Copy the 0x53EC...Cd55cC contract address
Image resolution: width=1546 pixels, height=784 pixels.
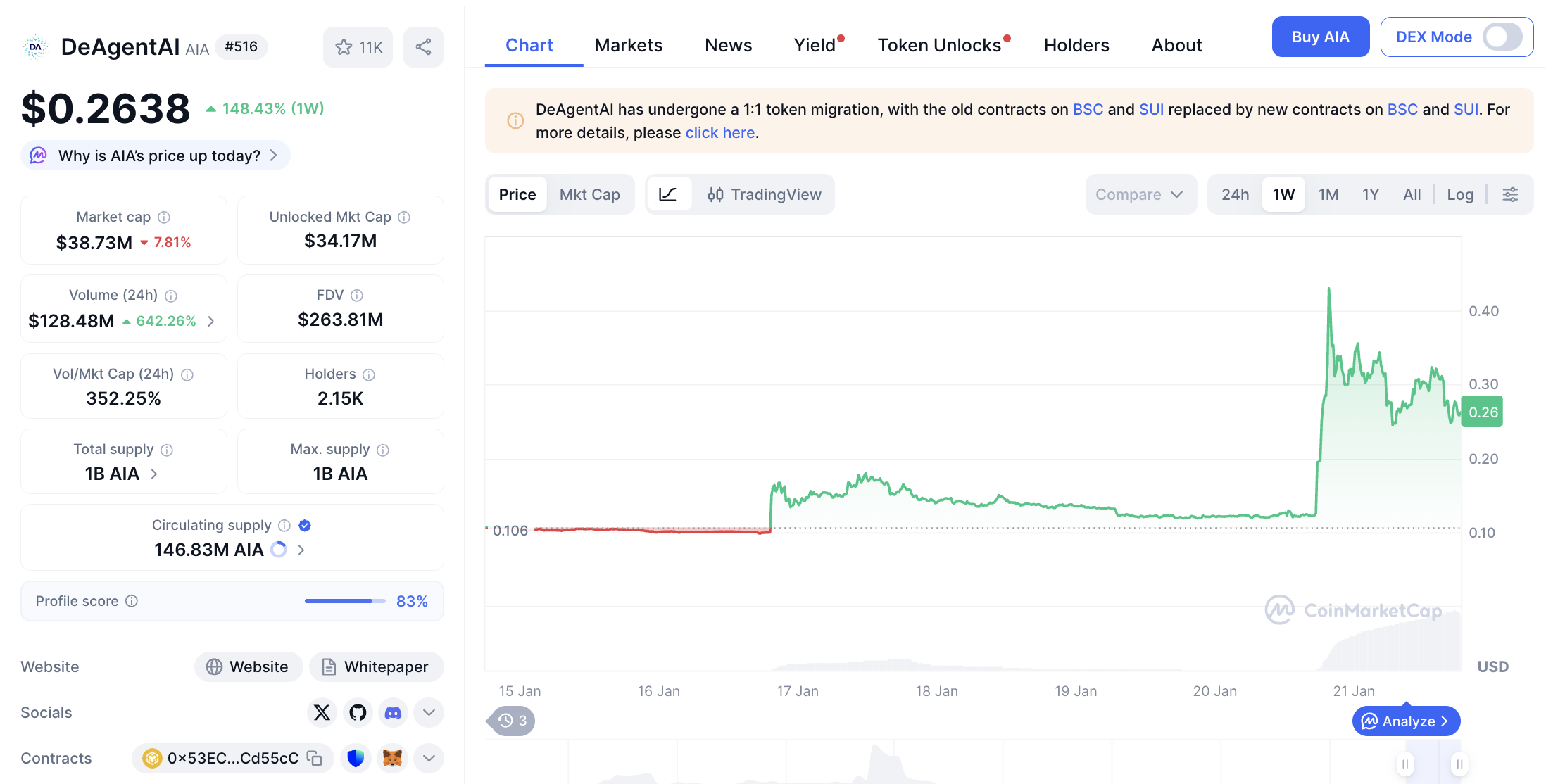(315, 758)
